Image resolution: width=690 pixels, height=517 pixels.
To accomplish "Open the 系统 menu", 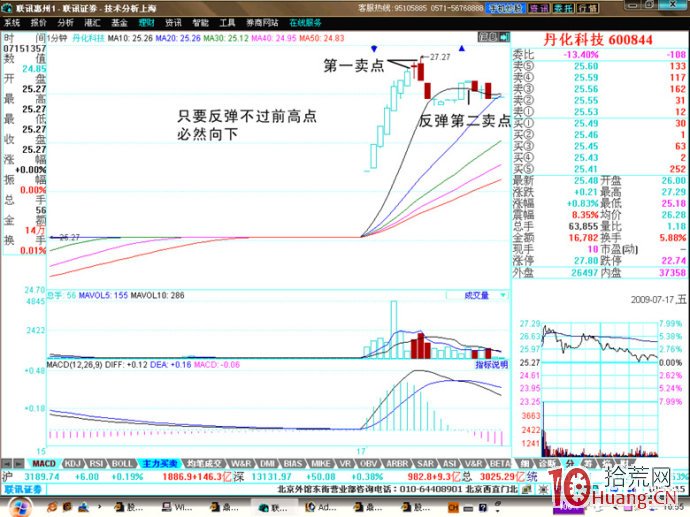I will coord(12,23).
